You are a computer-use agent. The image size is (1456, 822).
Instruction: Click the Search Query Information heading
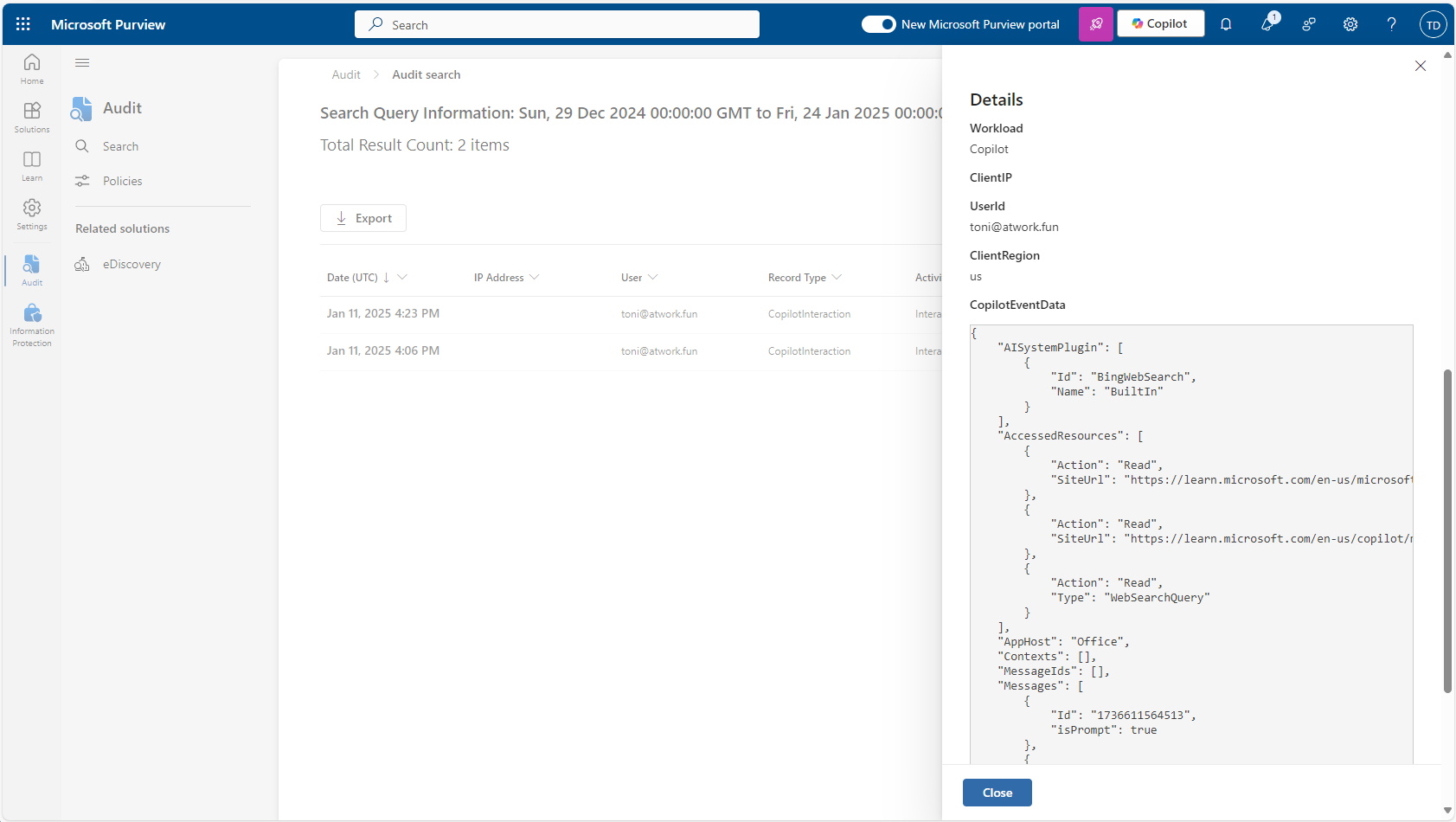point(631,113)
